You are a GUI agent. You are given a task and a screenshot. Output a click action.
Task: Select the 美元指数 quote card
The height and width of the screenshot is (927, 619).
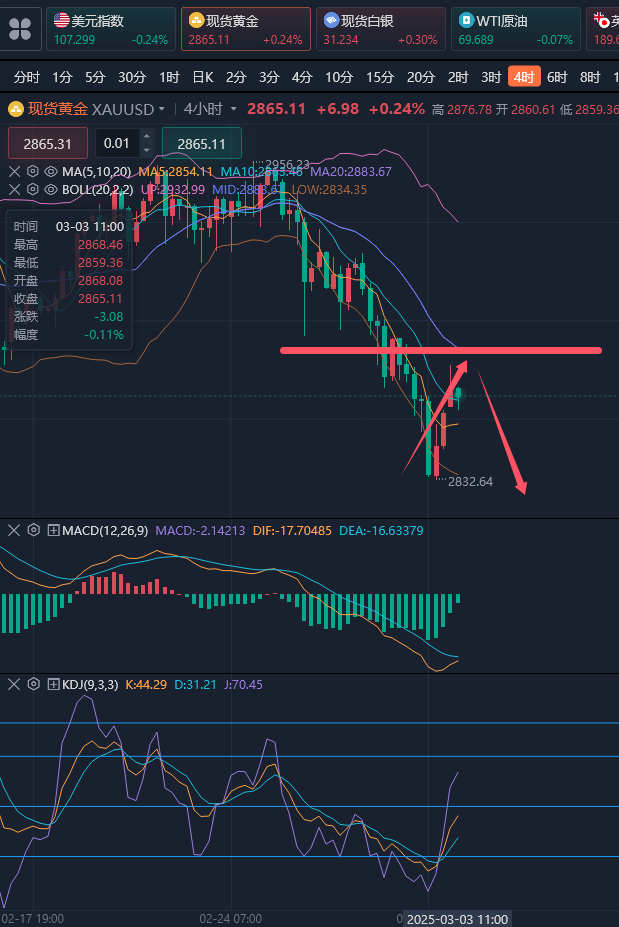[111, 29]
